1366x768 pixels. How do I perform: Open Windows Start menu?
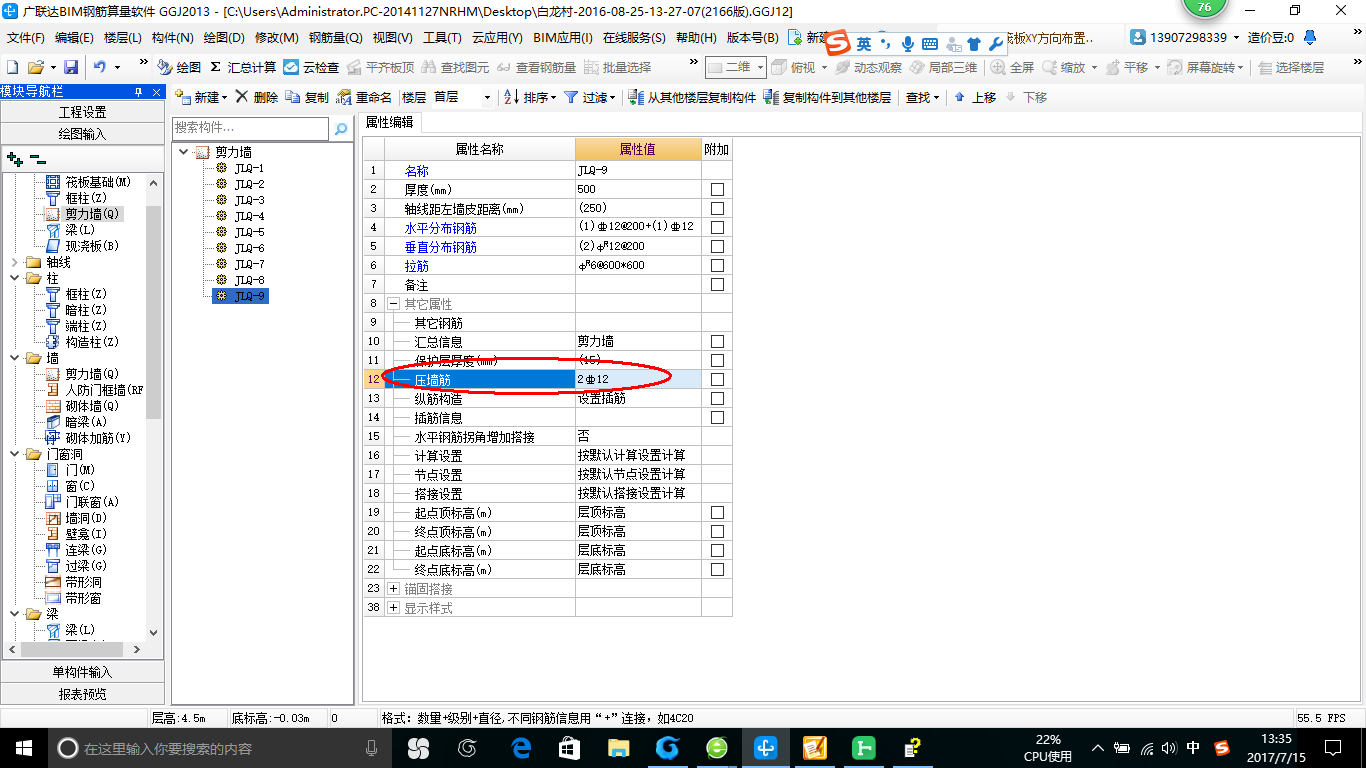coord(23,747)
